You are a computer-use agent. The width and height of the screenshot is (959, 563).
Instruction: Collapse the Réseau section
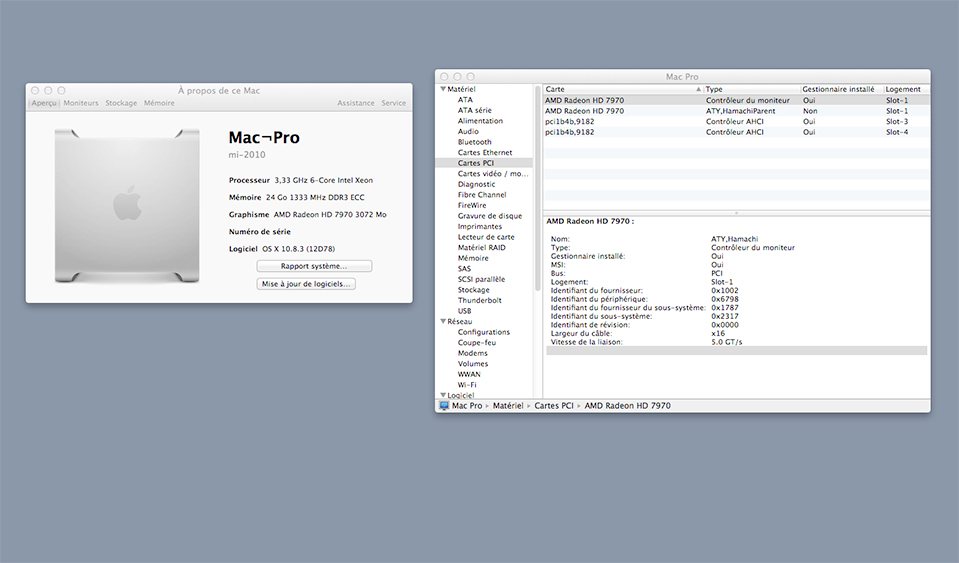[x=443, y=322]
